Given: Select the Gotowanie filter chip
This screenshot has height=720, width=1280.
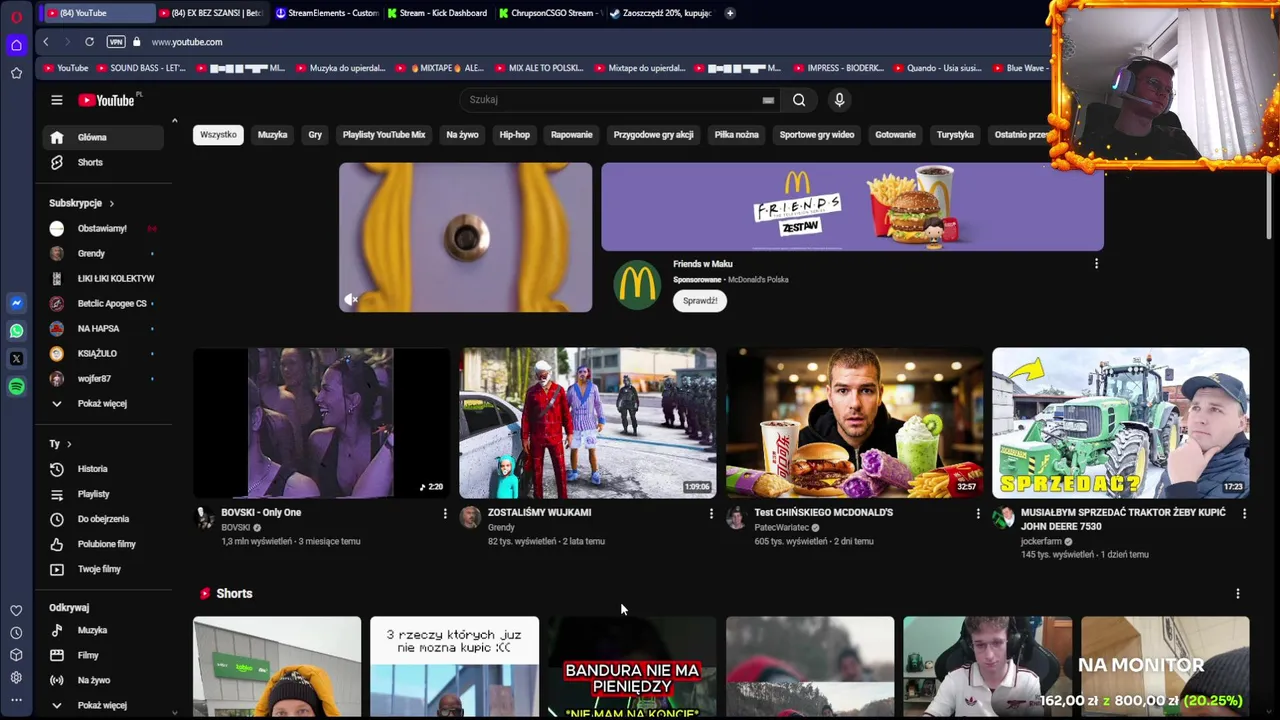Looking at the screenshot, I should pos(895,135).
